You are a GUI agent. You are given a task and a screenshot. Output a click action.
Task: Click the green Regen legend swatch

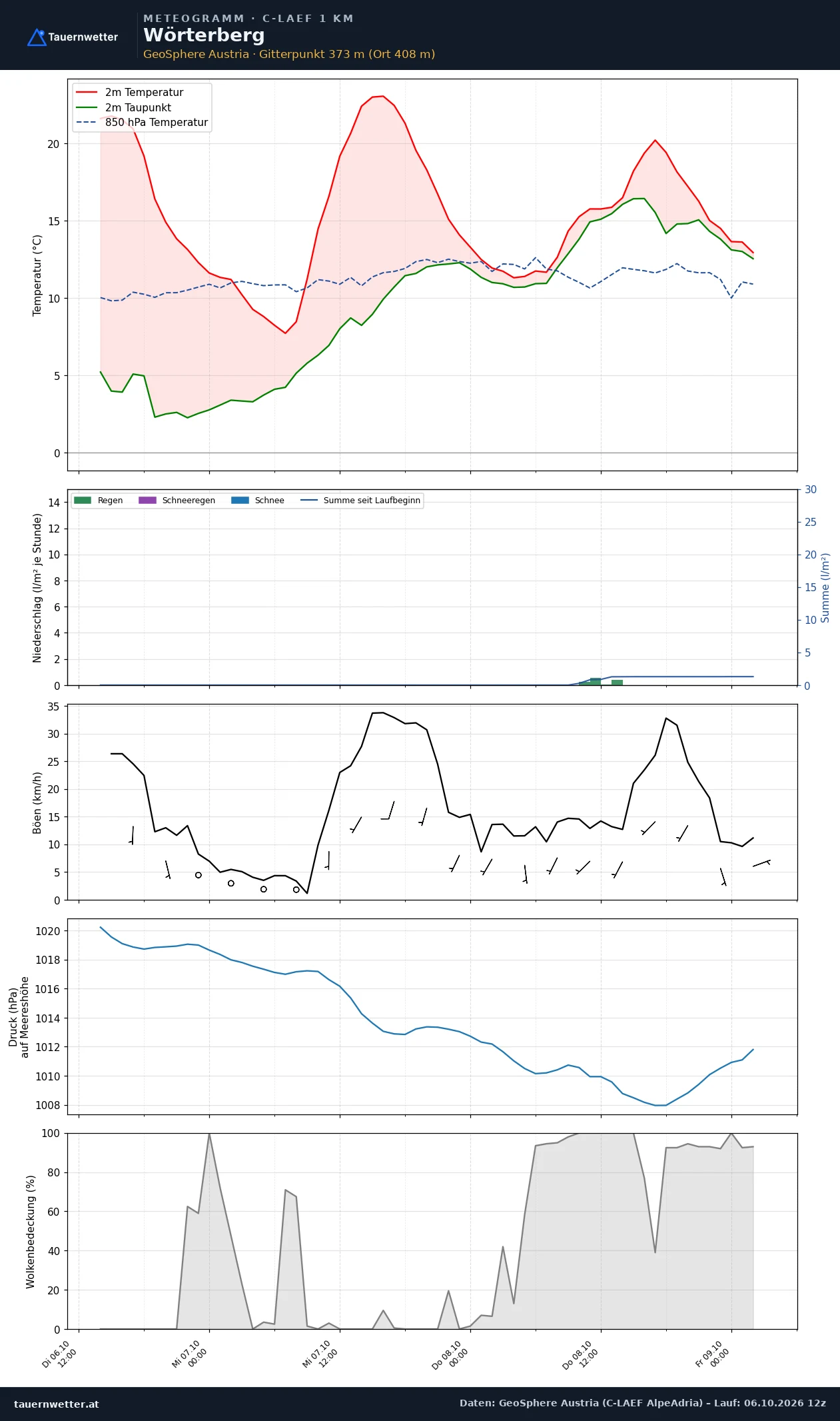[x=83, y=500]
